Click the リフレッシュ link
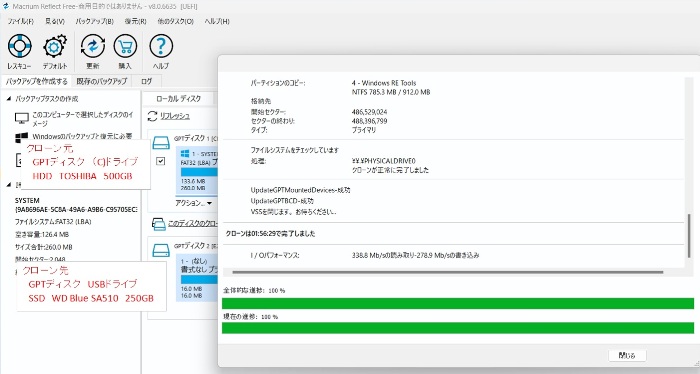Image resolution: width=700 pixels, height=374 pixels. click(175, 116)
